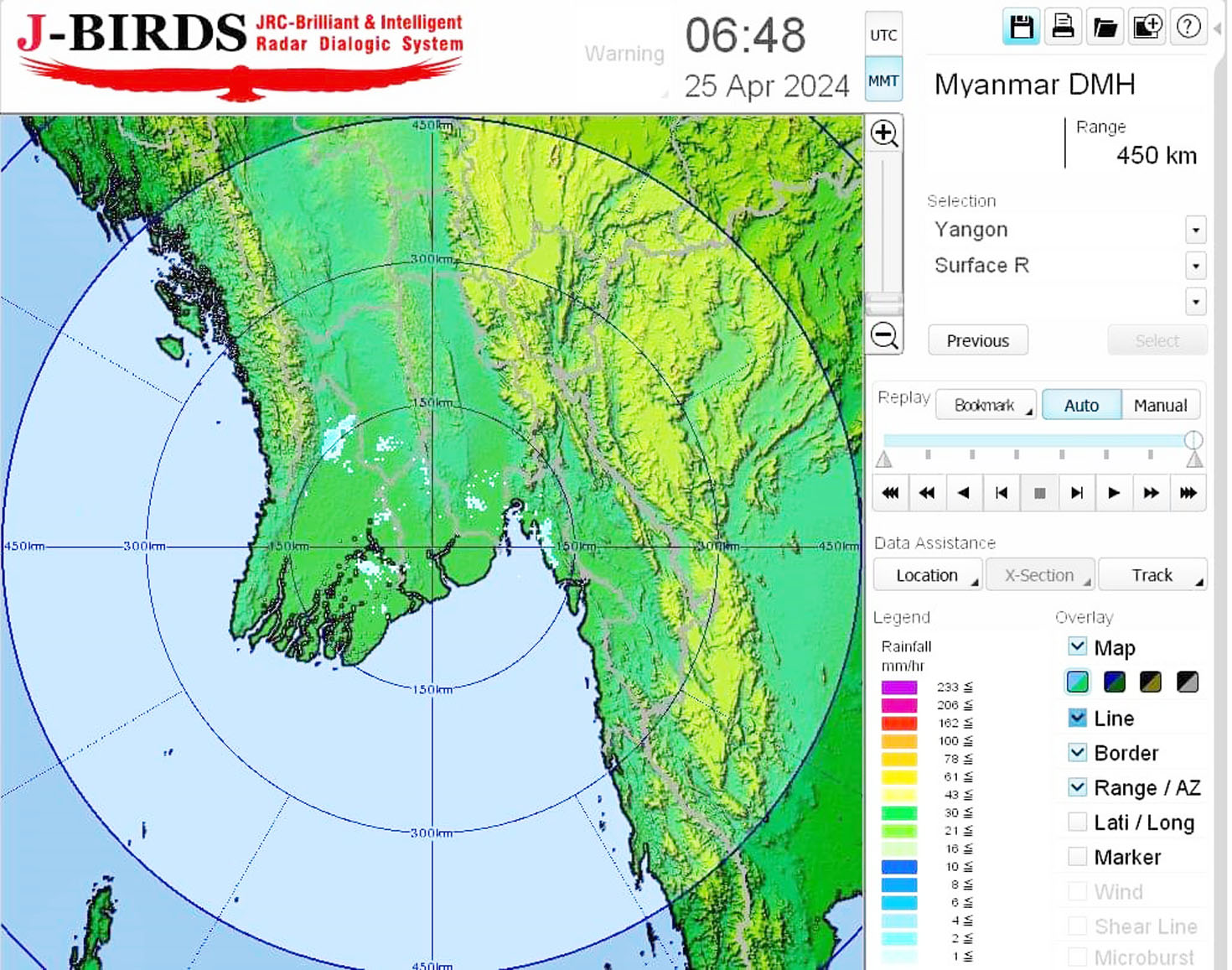Screen dimensions: 1232x970
Task: Click the save floppy disk icon
Action: point(1021,28)
